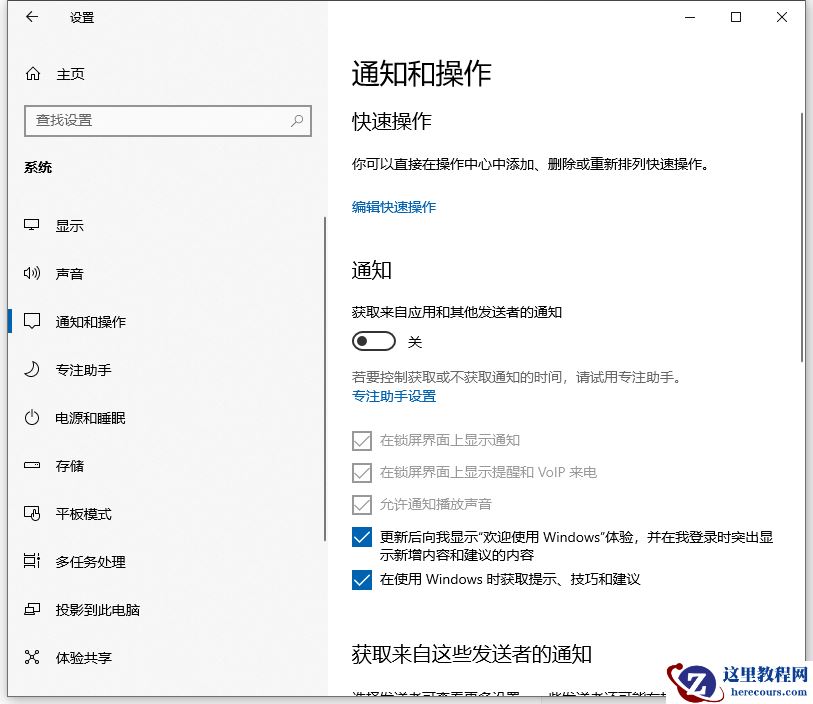Click the search dropdown magnifier in 查找设置
This screenshot has height=704, width=813.
click(297, 120)
